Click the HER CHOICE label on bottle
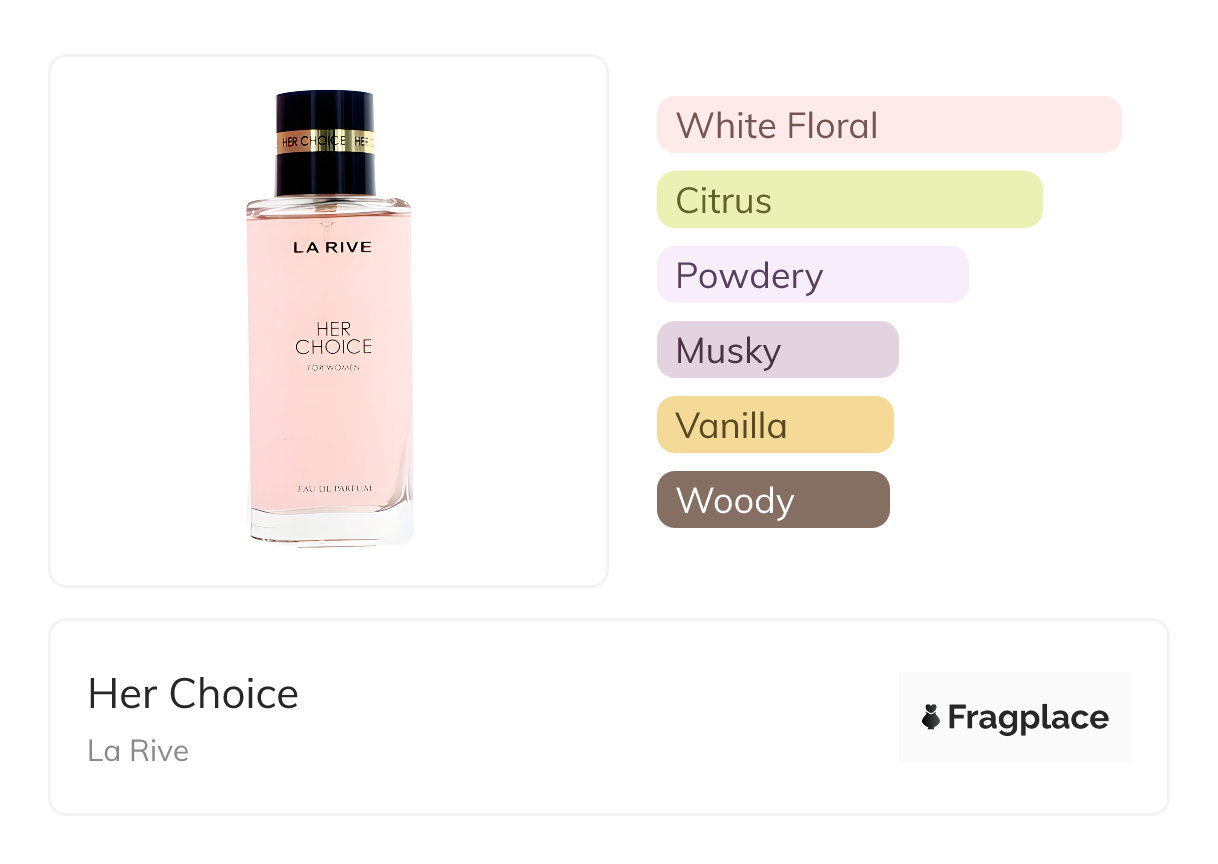This screenshot has width=1218, height=864. click(333, 339)
